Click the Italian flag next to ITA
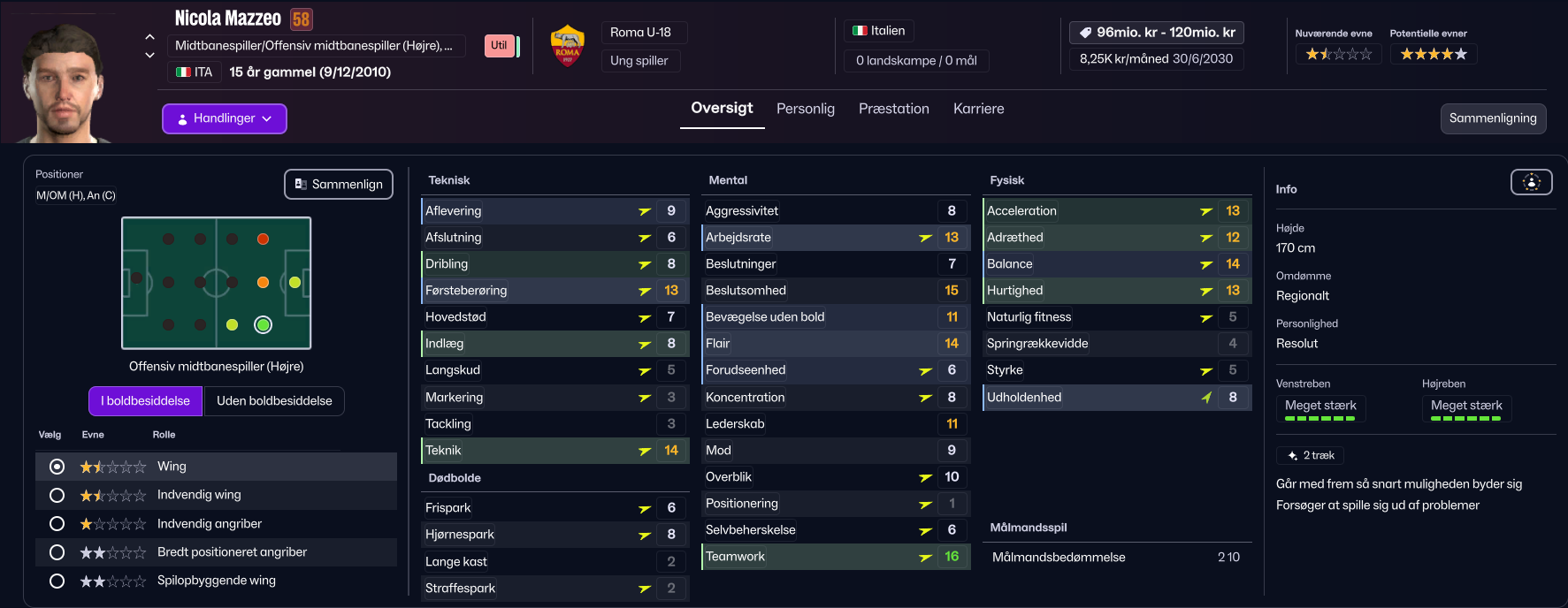The width and height of the screenshot is (1568, 608). [x=183, y=72]
